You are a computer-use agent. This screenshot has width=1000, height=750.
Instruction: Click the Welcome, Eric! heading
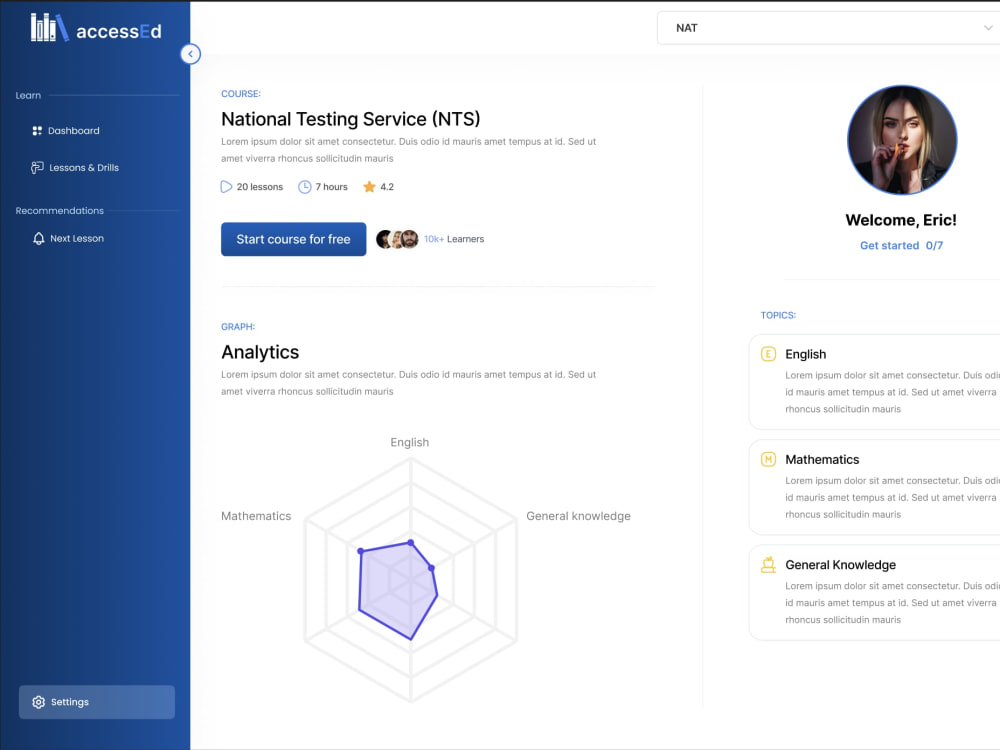point(901,220)
